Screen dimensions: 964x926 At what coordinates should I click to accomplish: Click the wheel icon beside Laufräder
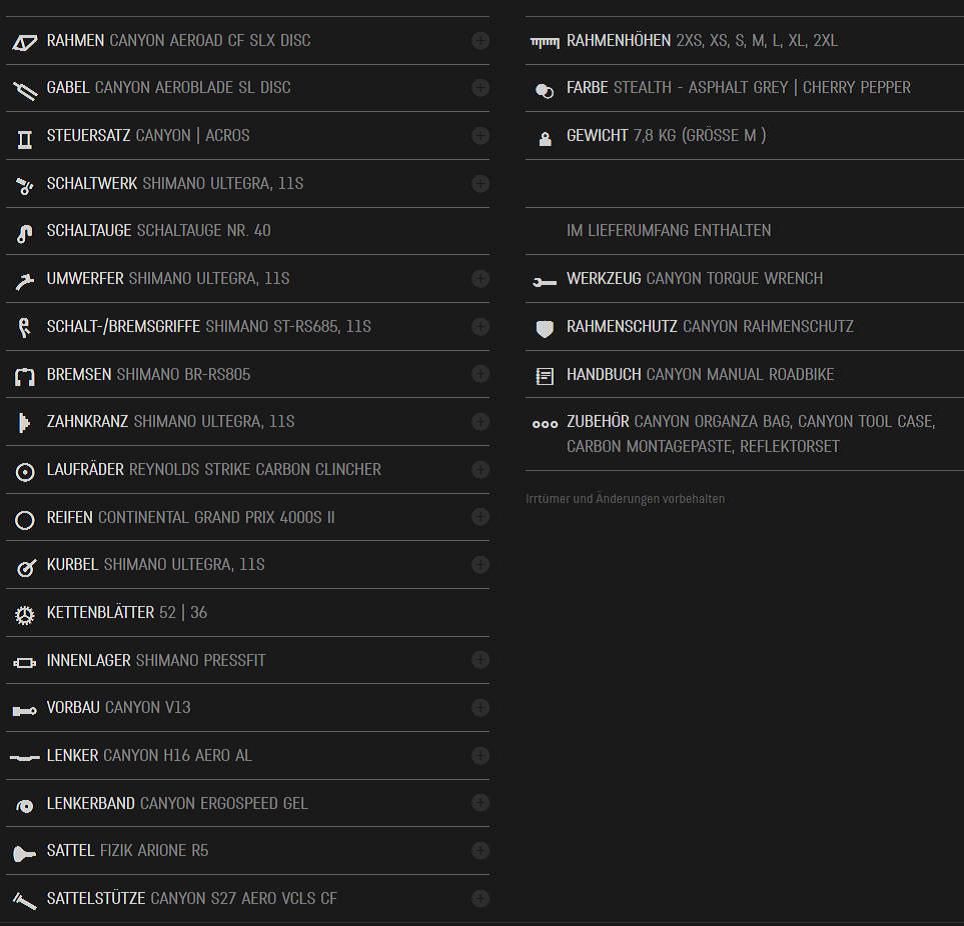pos(25,472)
